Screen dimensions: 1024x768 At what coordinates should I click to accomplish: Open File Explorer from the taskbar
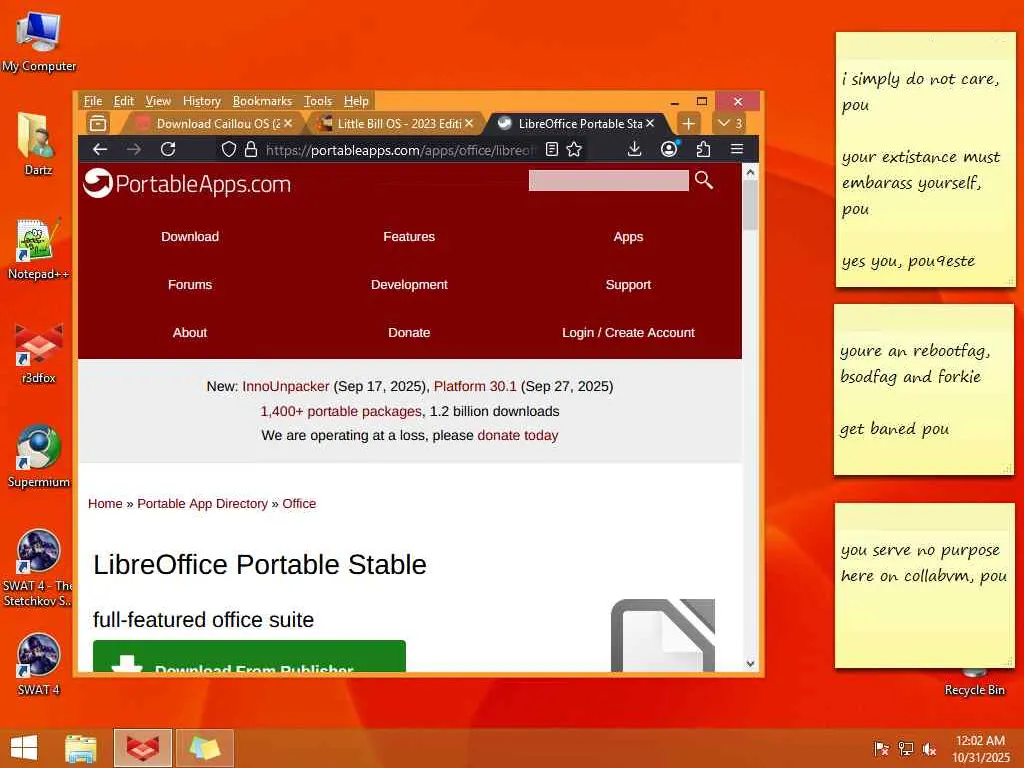point(81,748)
